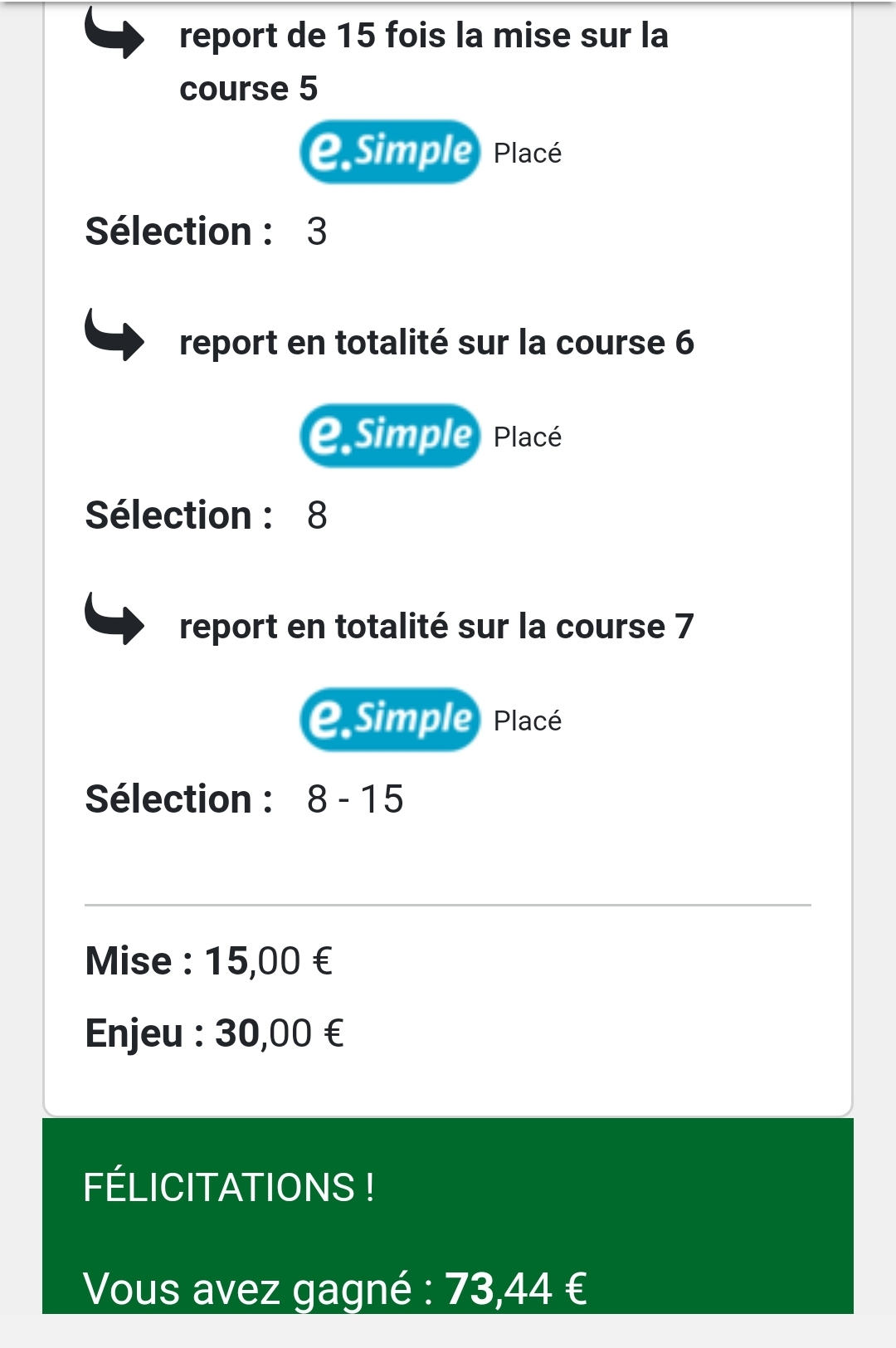Click the Enjeu 30,00 € amount

tap(280, 1033)
